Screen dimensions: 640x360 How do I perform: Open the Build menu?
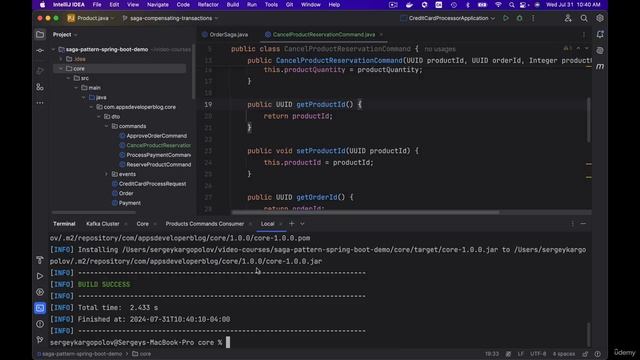pos(233,5)
